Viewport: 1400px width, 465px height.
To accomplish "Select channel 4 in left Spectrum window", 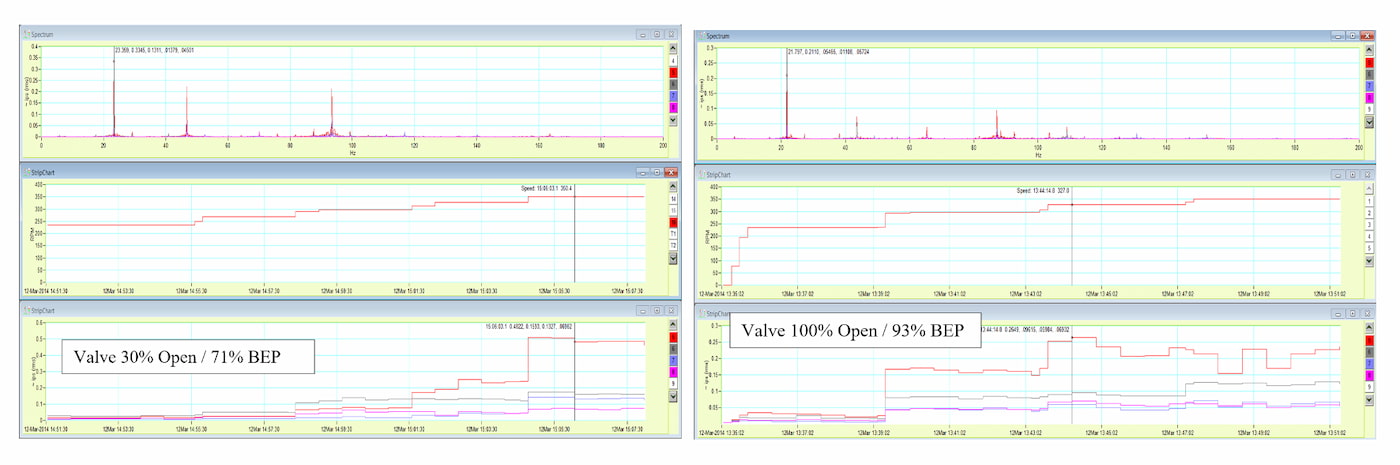I will (x=673, y=62).
